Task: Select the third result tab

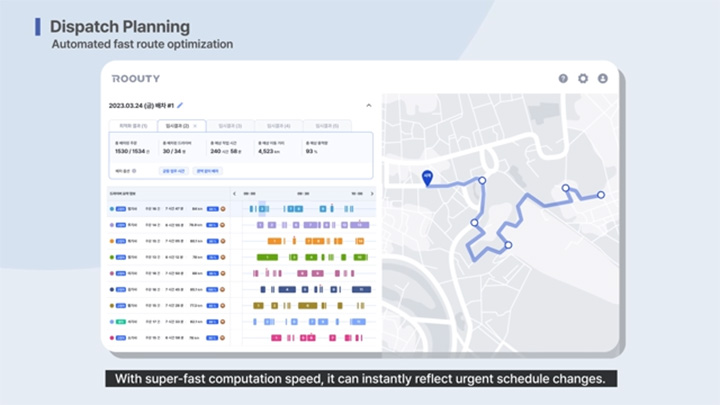Action: [230, 126]
